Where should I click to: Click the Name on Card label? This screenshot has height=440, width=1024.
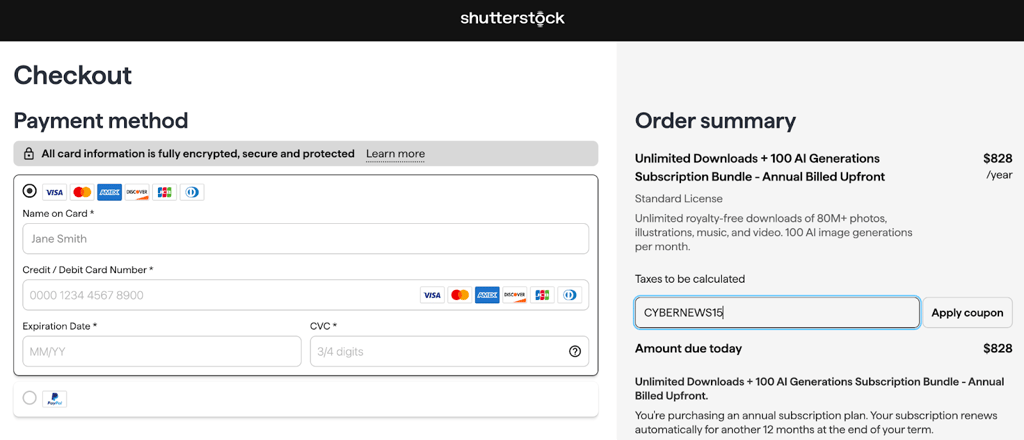coord(58,213)
